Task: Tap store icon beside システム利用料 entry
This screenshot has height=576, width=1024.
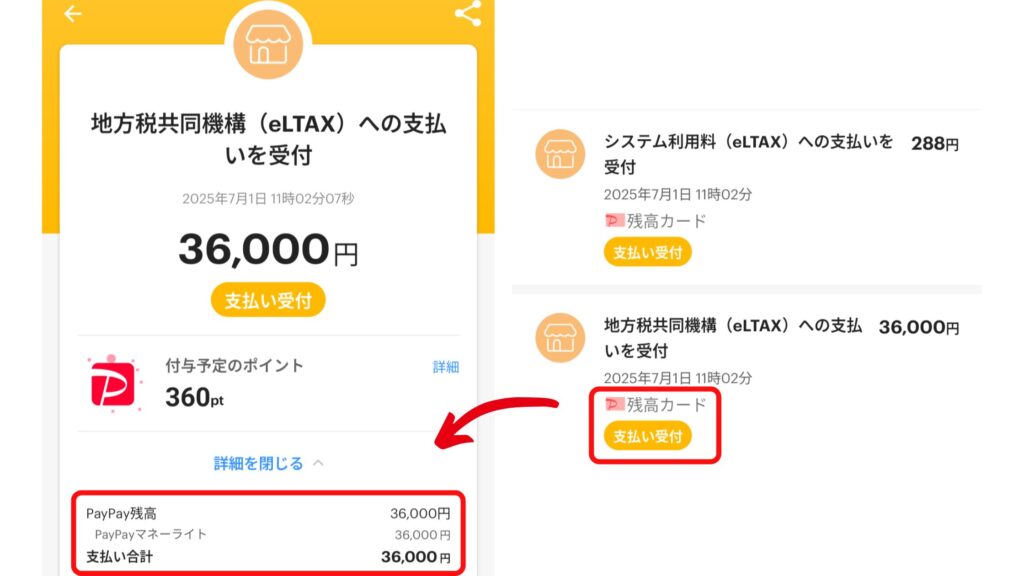Action: click(x=560, y=154)
